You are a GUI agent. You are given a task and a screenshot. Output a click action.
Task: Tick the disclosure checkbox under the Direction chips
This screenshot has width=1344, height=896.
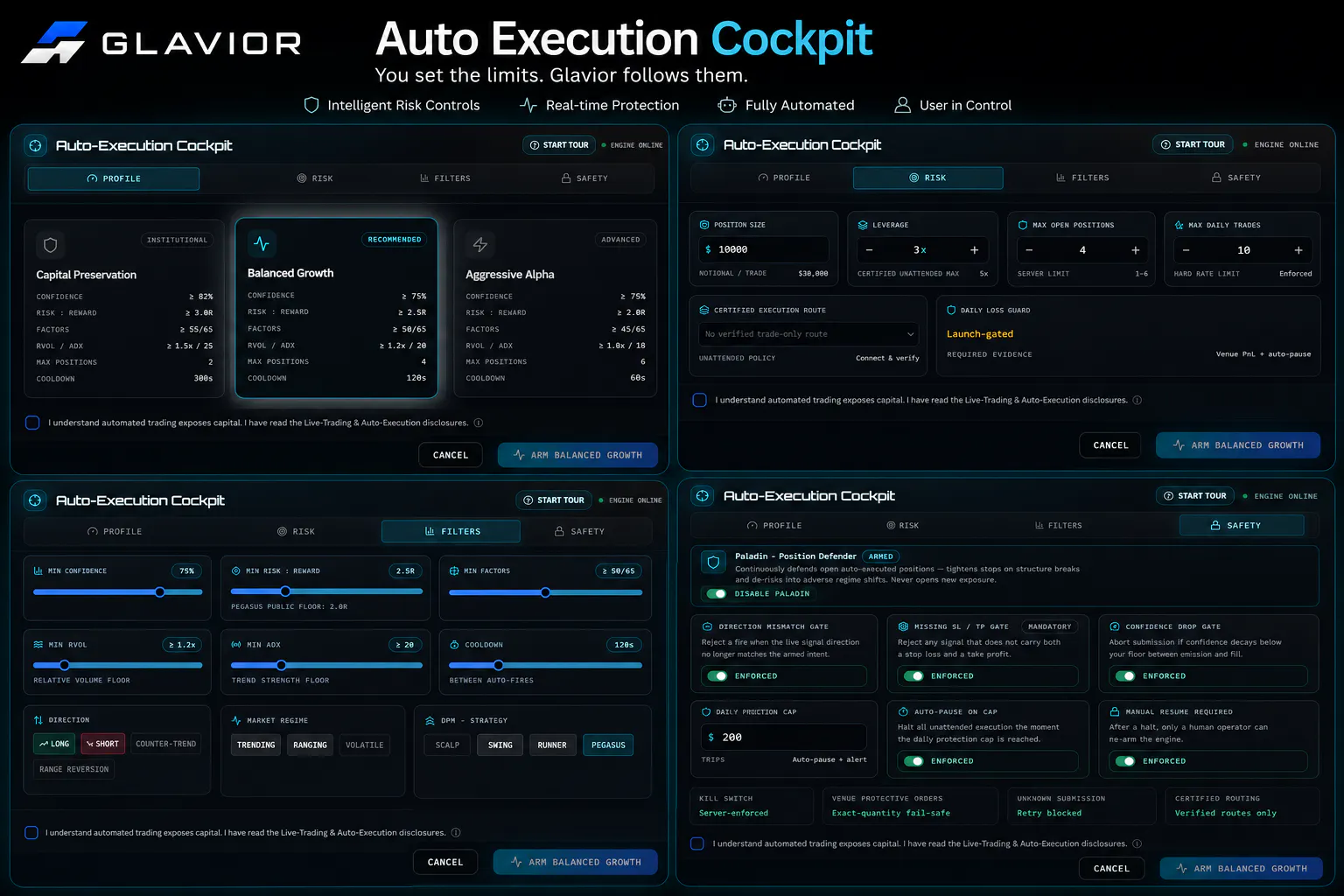pos(31,833)
